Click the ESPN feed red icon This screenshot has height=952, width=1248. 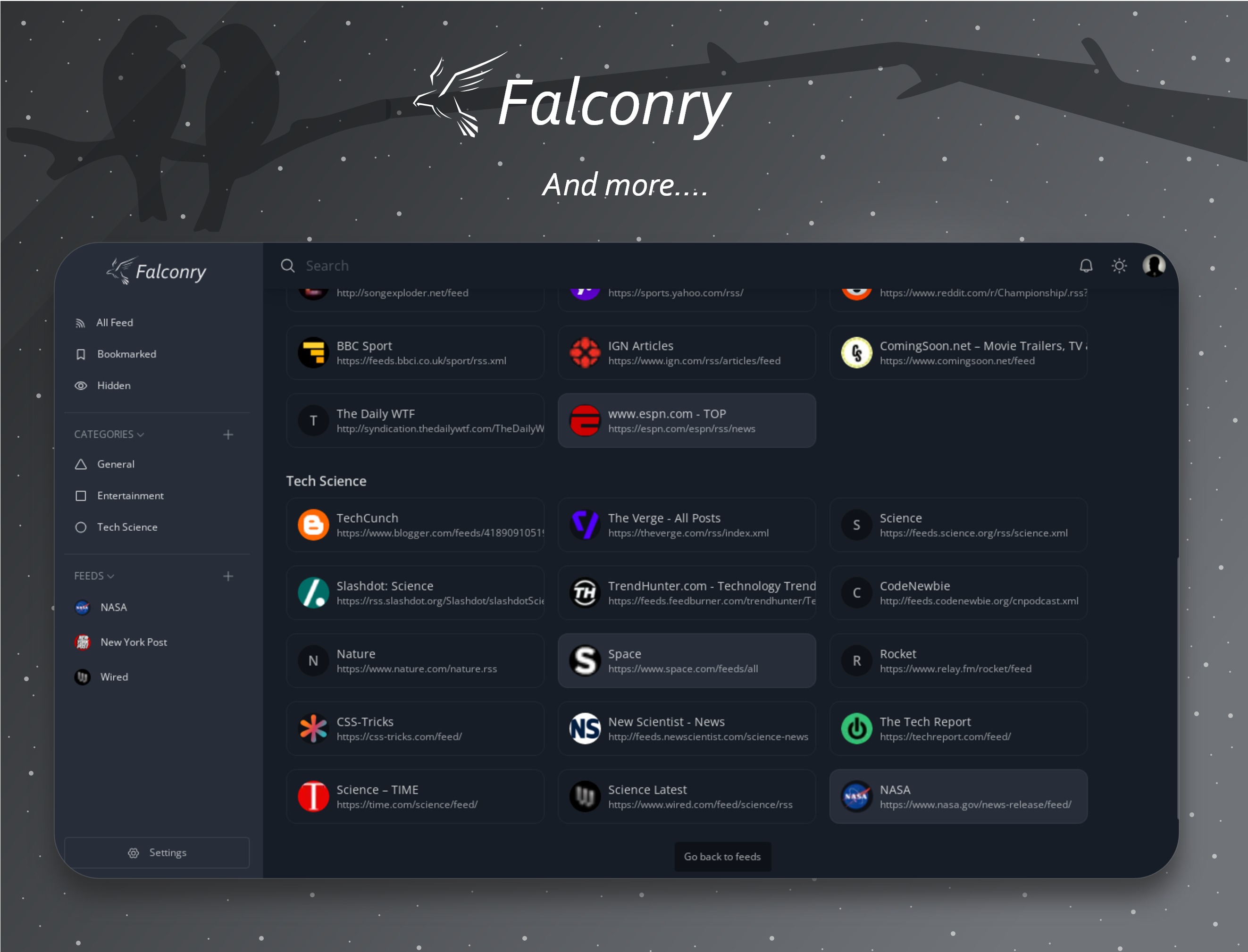pyautogui.click(x=585, y=420)
